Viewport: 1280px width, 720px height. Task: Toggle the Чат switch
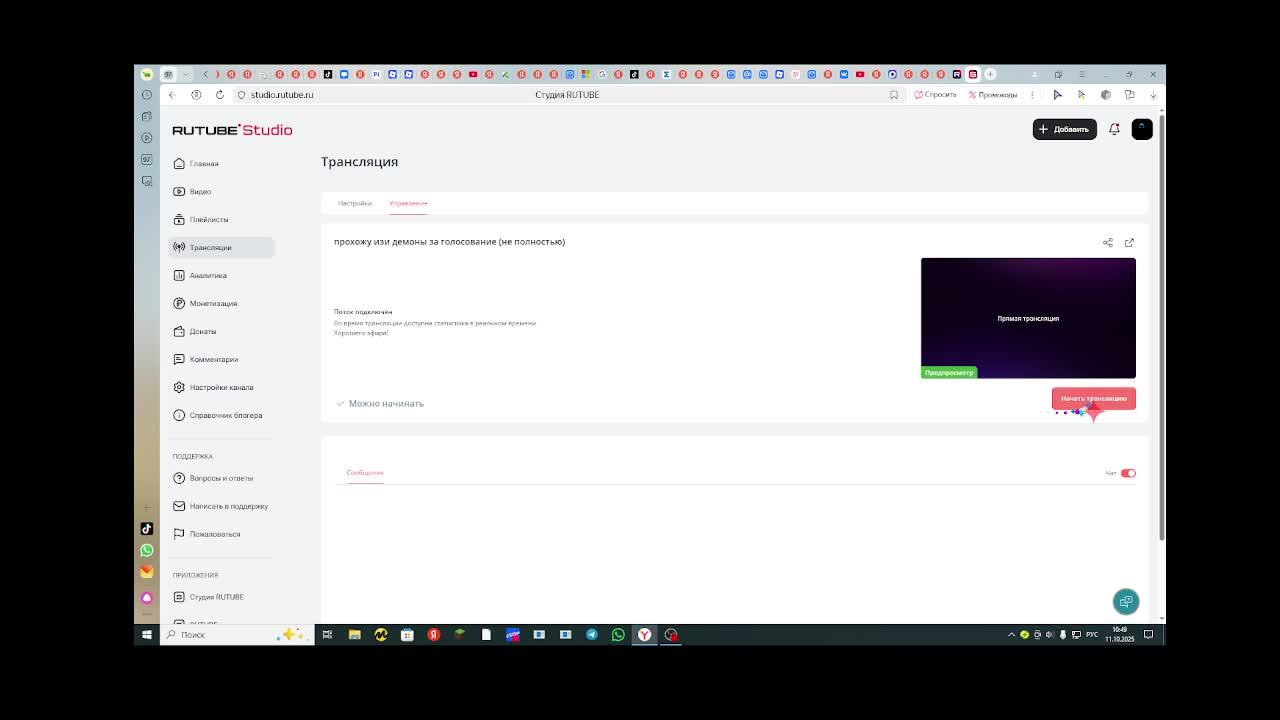(x=1128, y=473)
